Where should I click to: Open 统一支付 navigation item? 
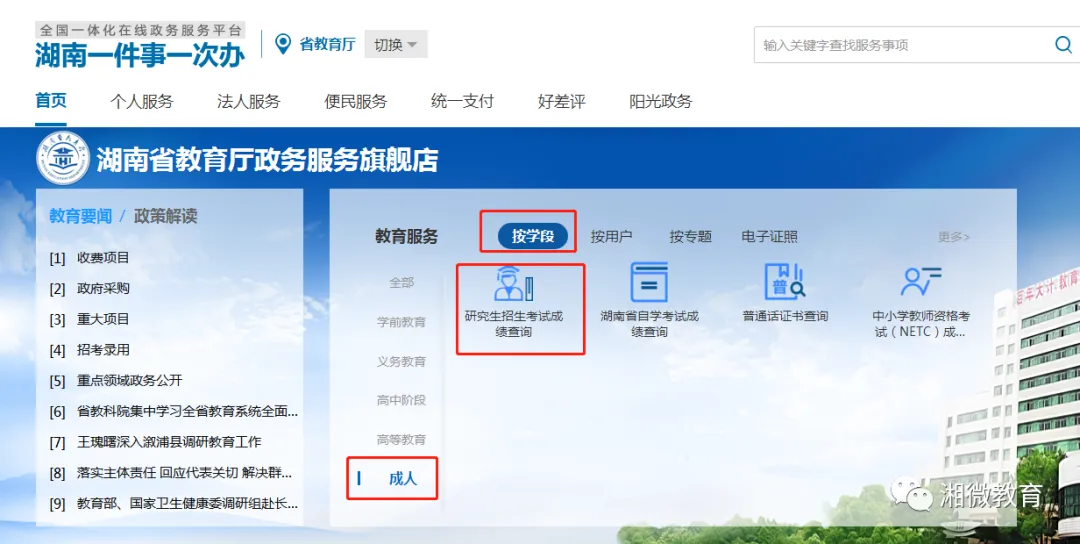click(x=462, y=102)
